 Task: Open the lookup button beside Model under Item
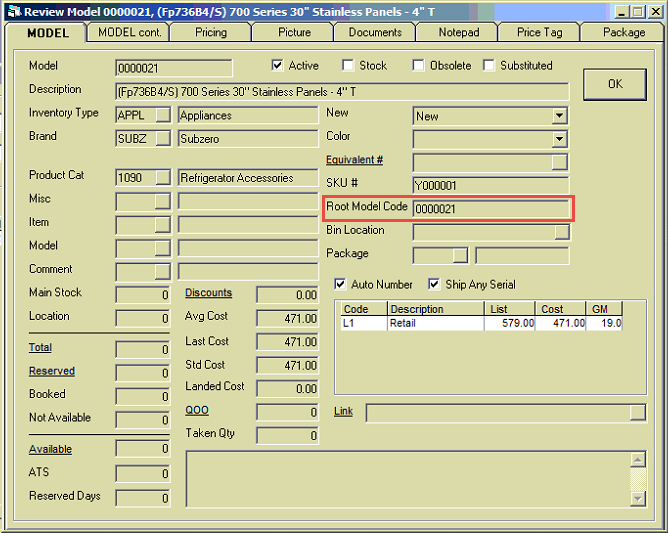162,248
